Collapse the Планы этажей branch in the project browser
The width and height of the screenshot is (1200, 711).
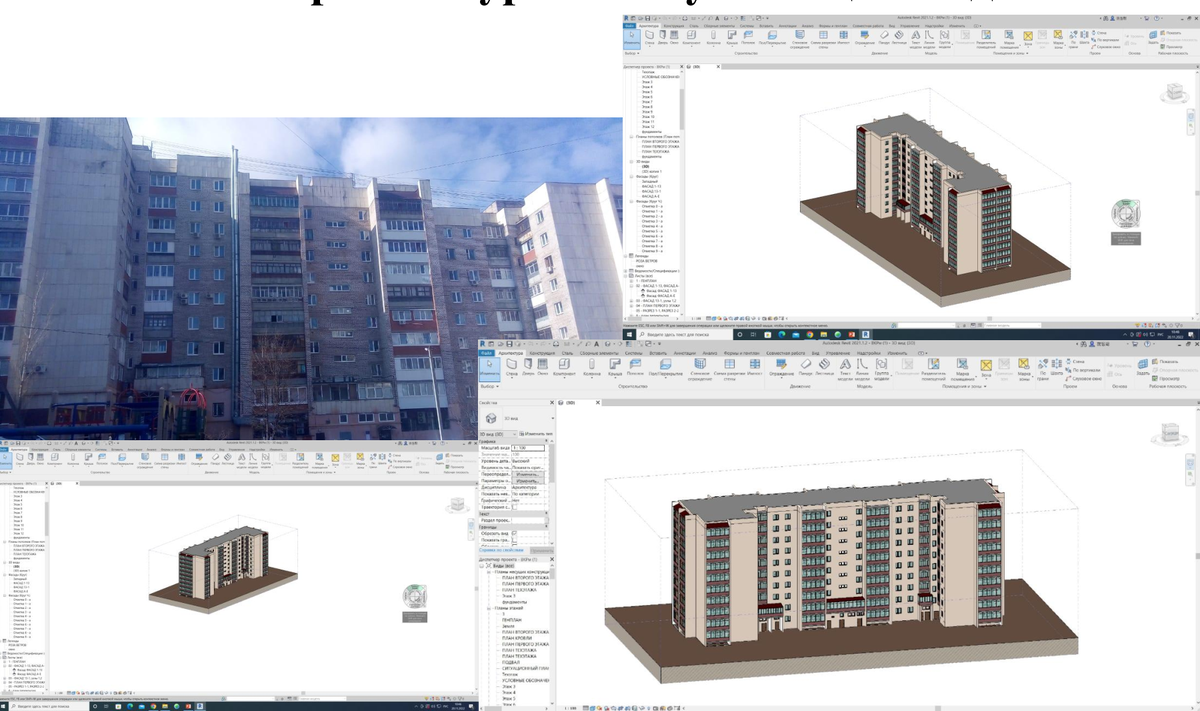(x=489, y=608)
